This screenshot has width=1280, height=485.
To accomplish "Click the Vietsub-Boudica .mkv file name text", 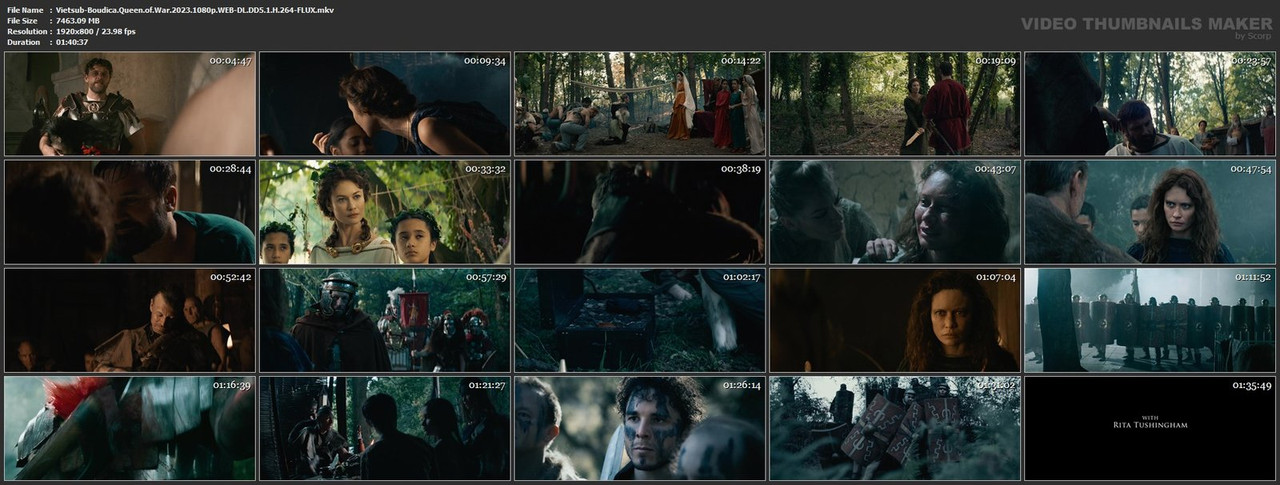I will [x=194, y=9].
